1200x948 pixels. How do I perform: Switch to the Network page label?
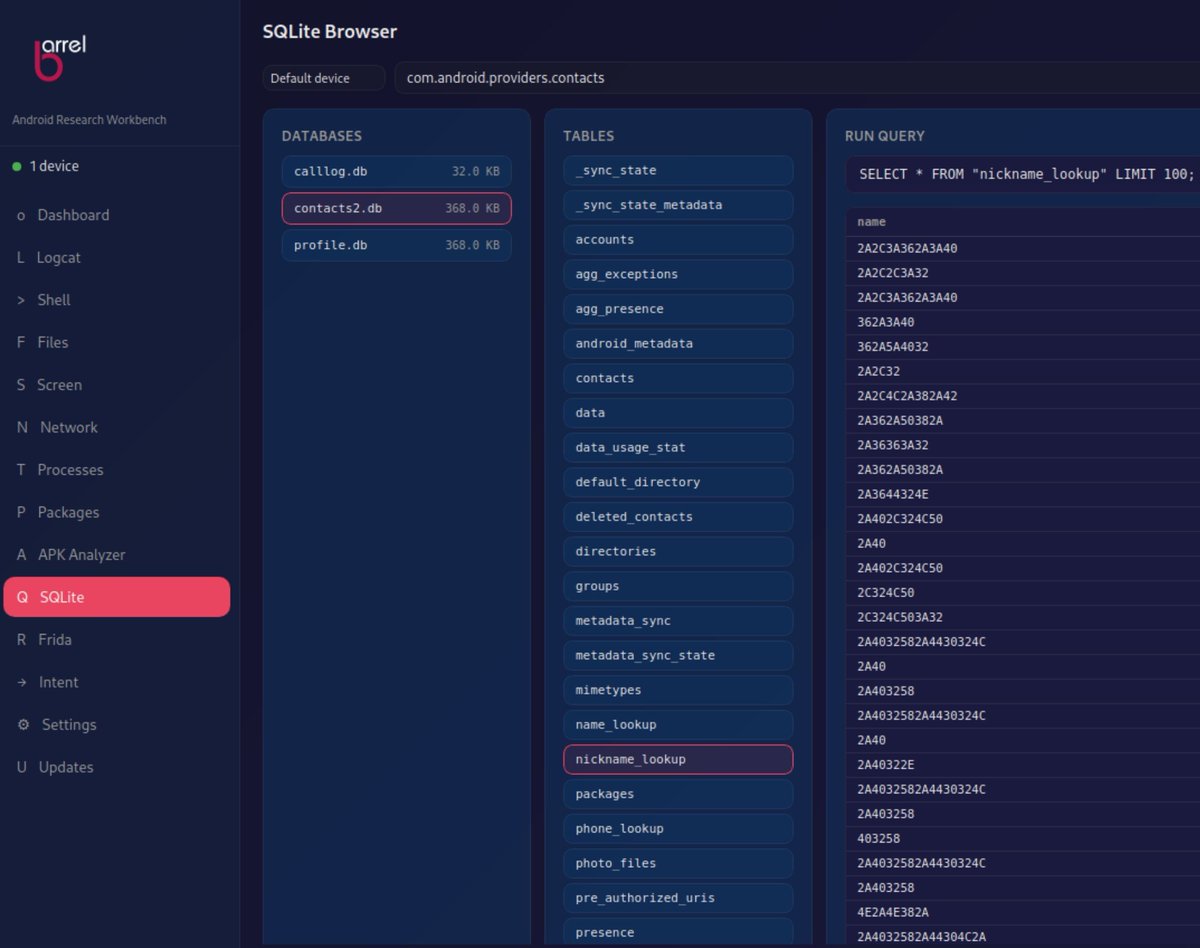[x=69, y=427]
